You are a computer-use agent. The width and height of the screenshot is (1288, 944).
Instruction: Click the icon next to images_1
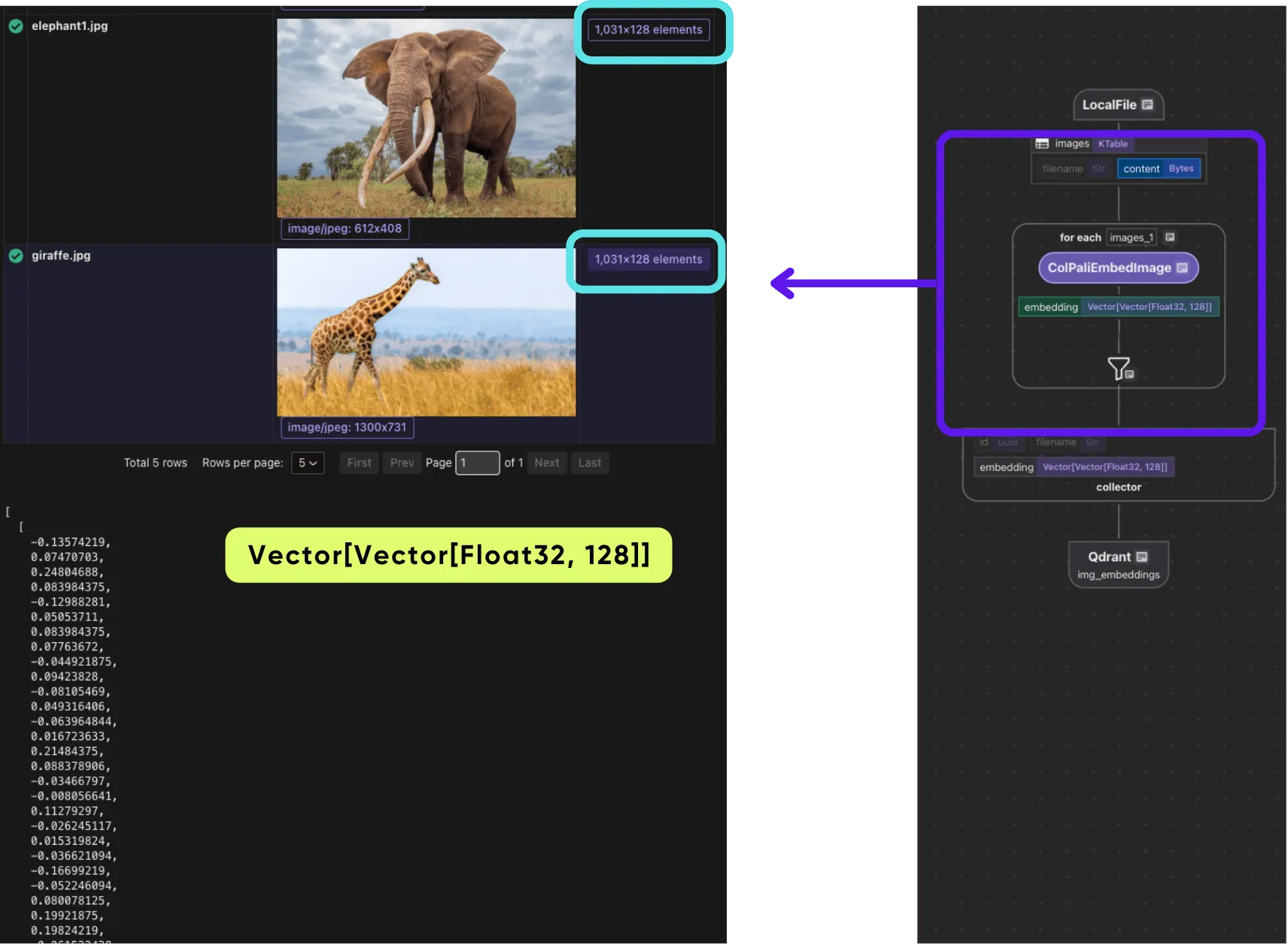click(1170, 238)
